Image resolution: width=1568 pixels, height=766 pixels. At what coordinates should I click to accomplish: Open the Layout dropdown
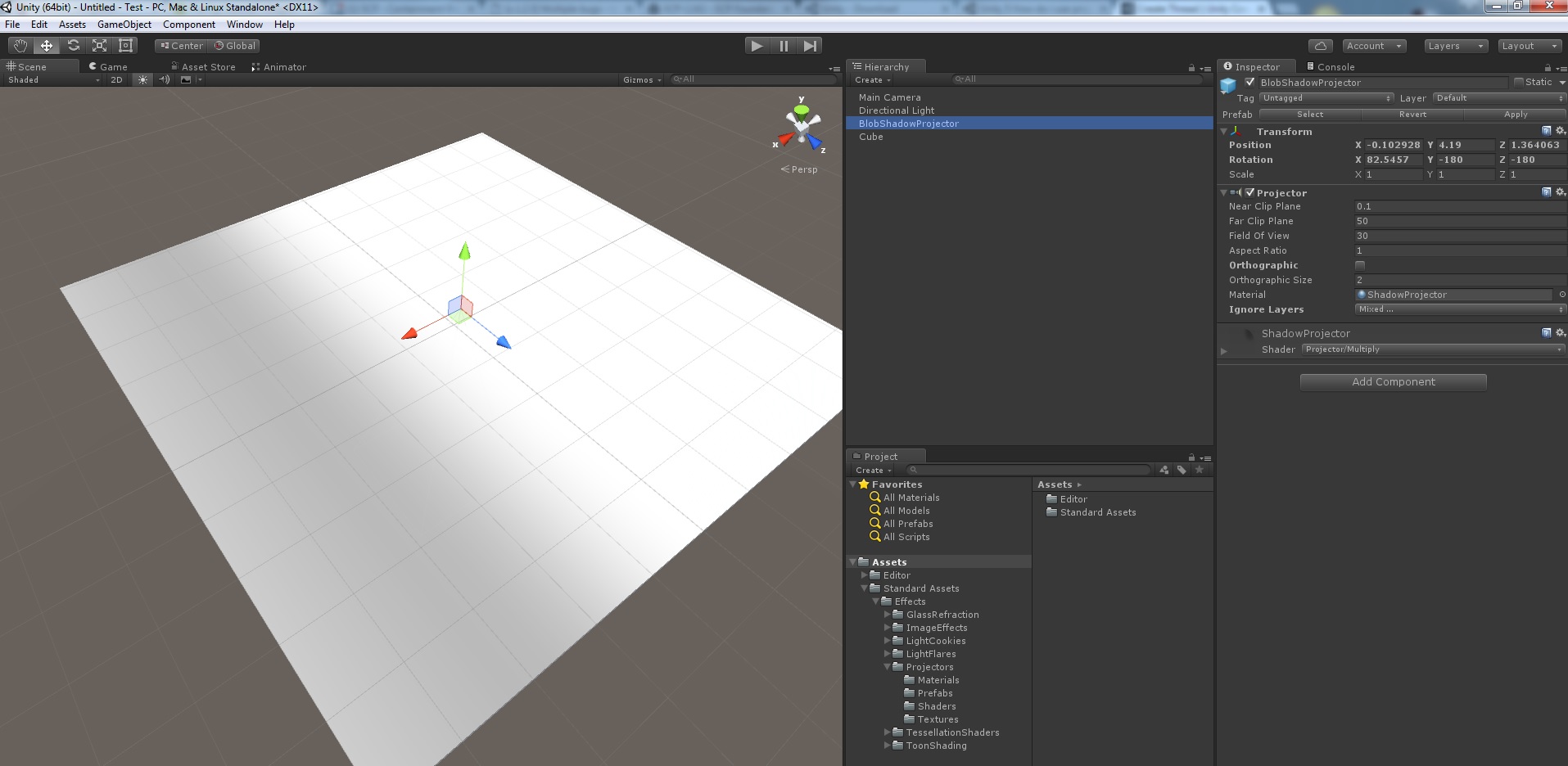pyautogui.click(x=1530, y=46)
